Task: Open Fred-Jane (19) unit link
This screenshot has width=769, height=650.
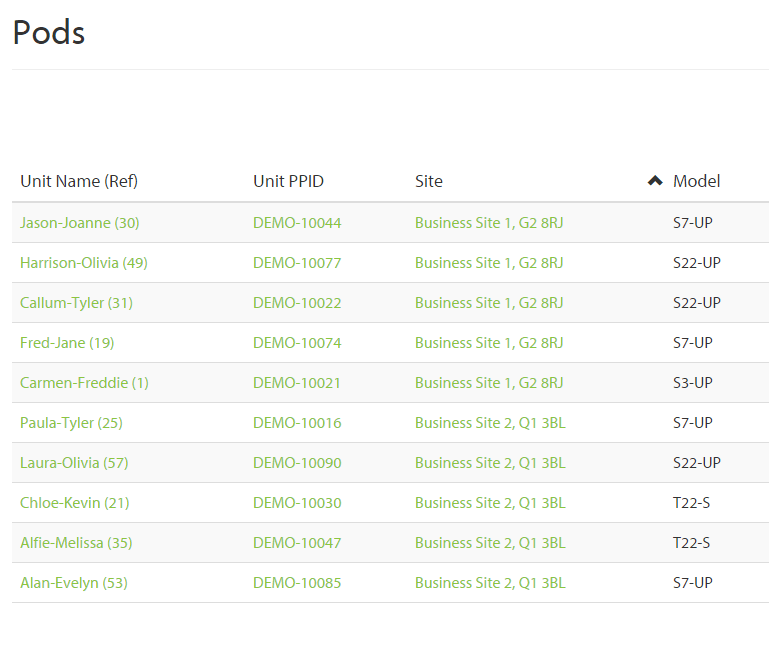Action: [x=67, y=343]
